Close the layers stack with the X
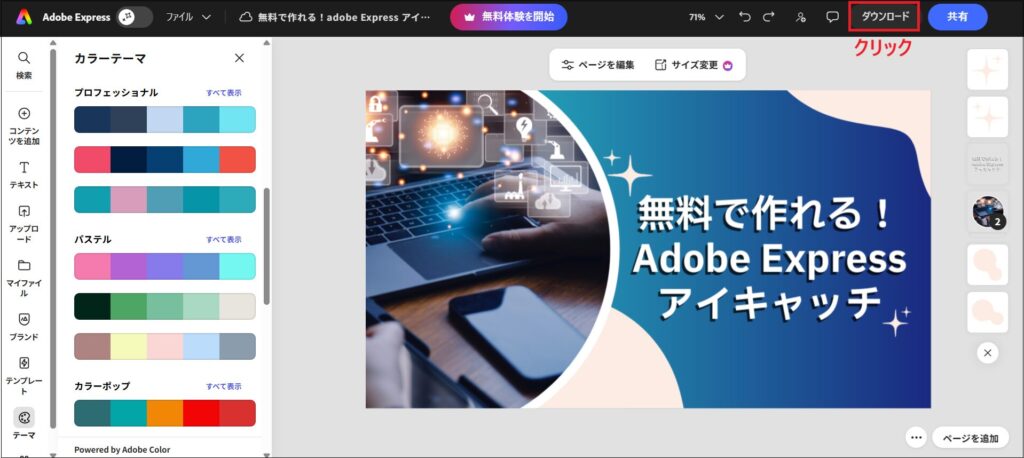The width and height of the screenshot is (1024, 458). [x=987, y=353]
